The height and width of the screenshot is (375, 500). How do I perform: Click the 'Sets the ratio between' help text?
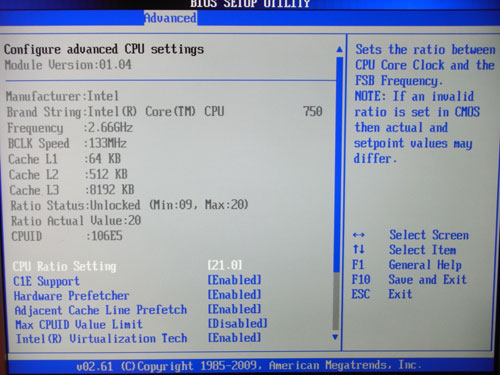425,50
